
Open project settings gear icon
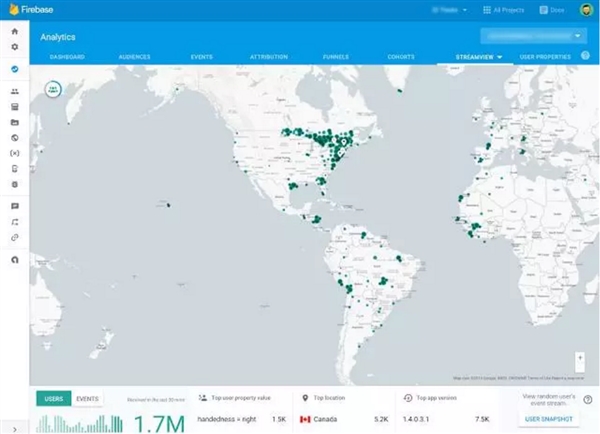coord(14,46)
